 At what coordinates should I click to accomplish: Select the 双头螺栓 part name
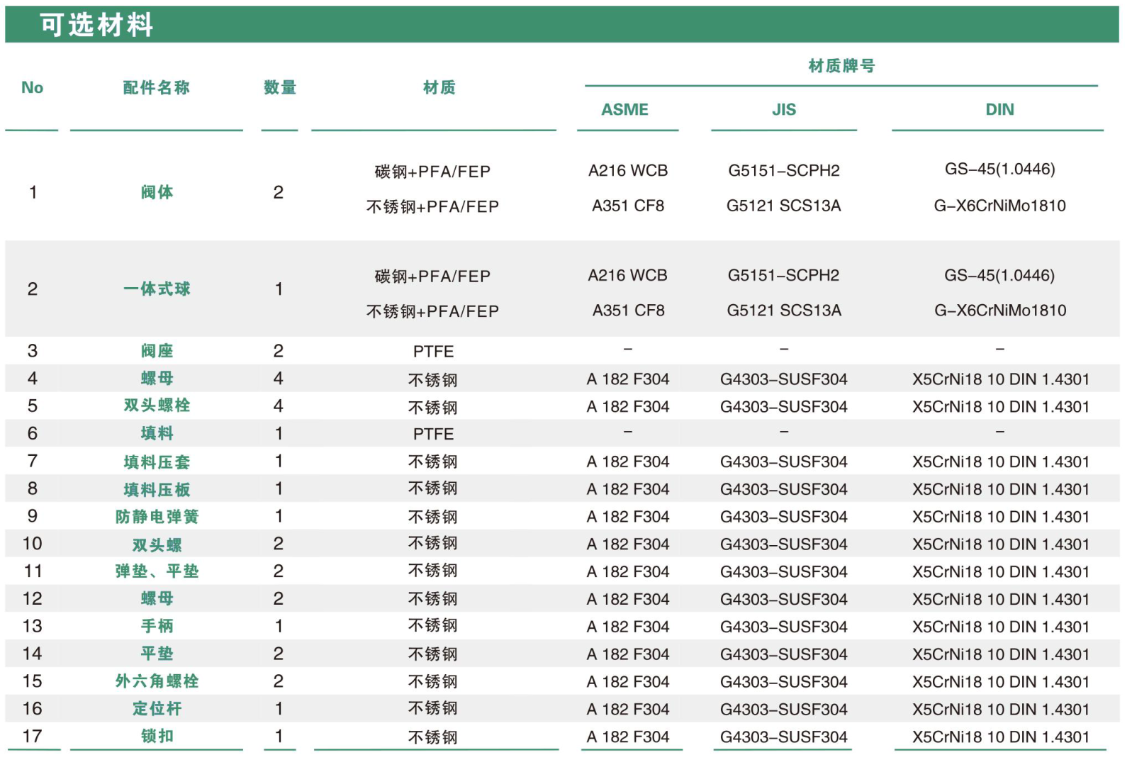click(x=157, y=406)
